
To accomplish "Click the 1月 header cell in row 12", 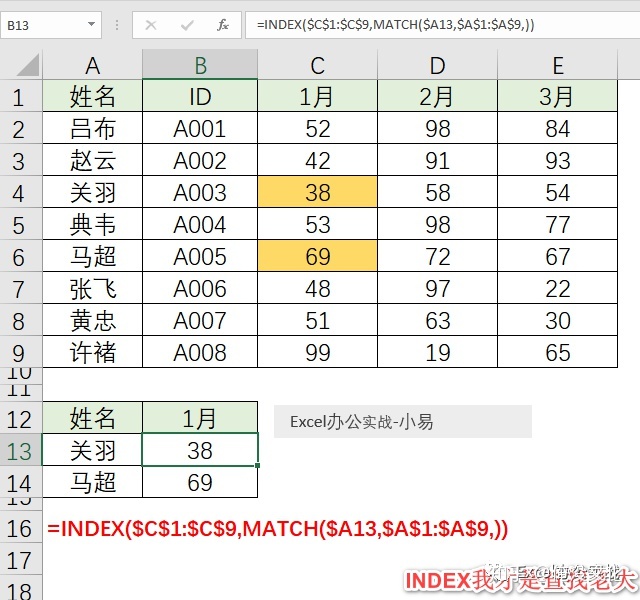I will click(200, 418).
